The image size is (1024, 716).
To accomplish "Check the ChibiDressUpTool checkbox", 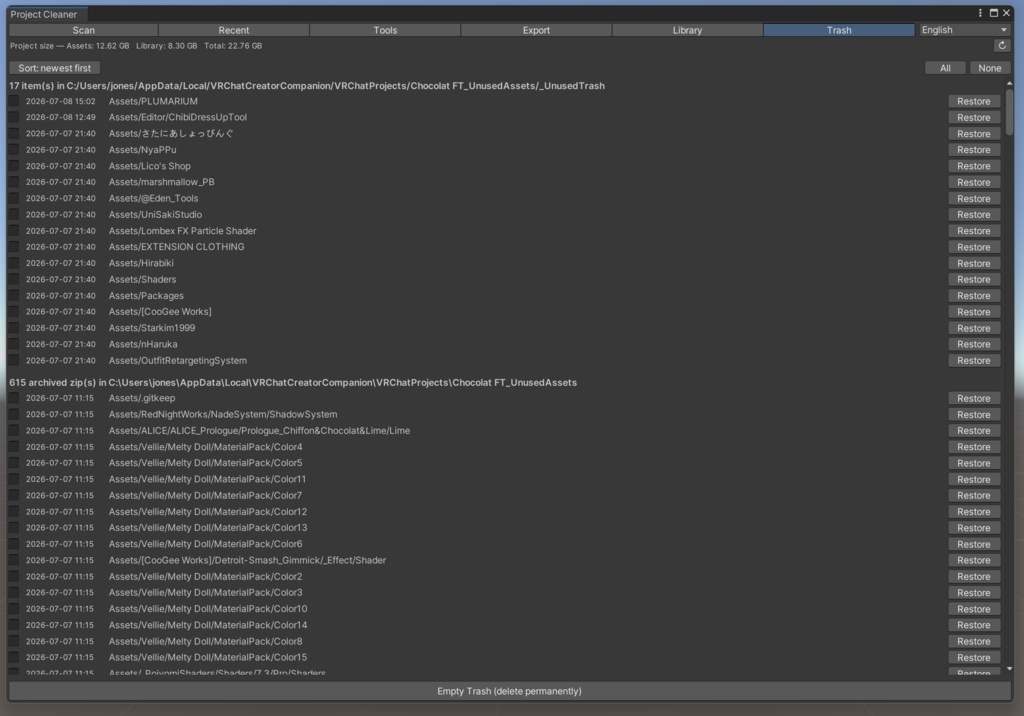I will pyautogui.click(x=14, y=118).
